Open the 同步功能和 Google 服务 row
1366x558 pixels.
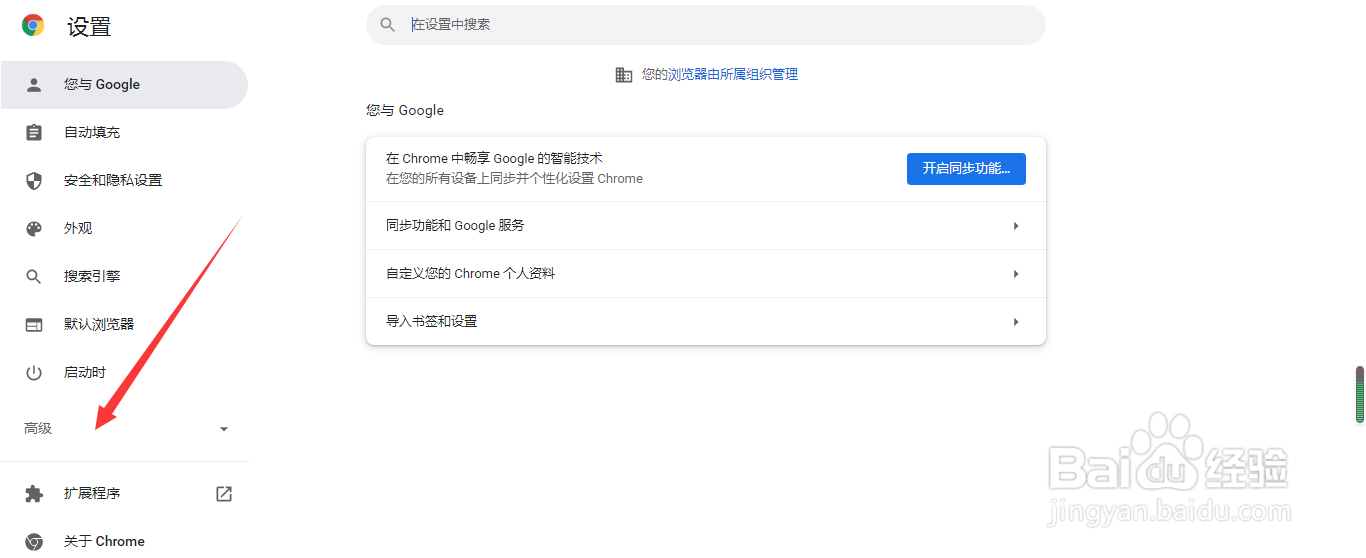tap(706, 226)
